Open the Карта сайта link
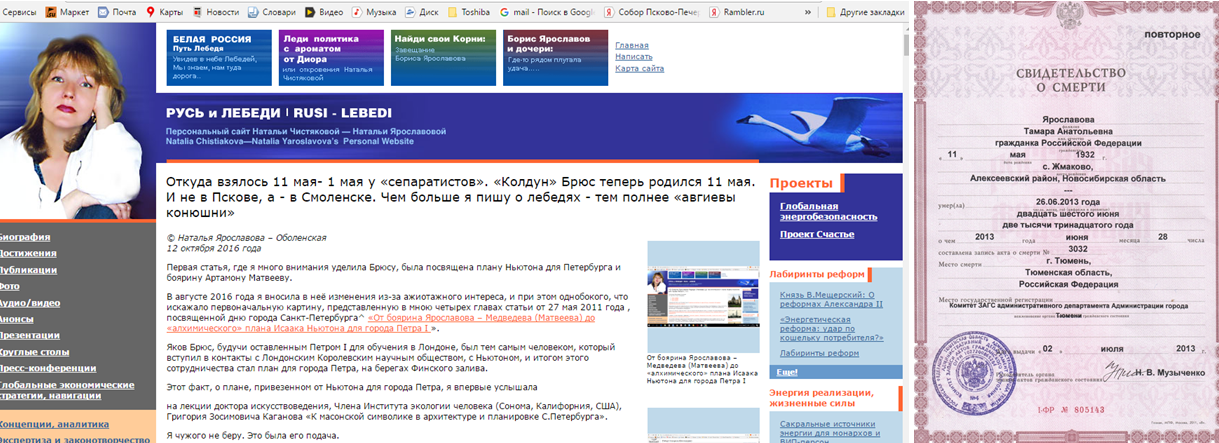 (639, 69)
